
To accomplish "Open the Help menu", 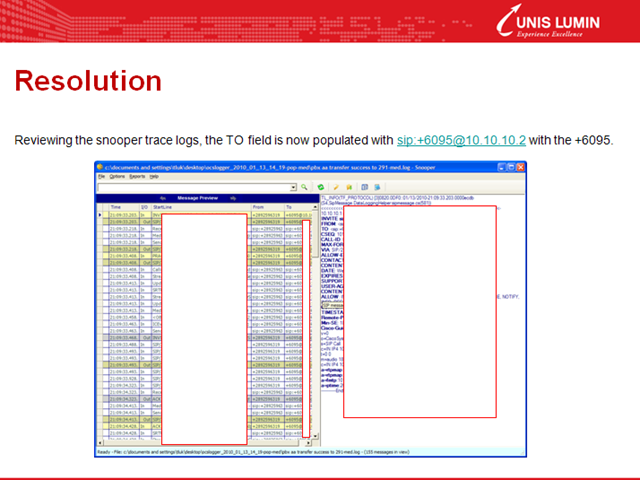I will [154, 176].
